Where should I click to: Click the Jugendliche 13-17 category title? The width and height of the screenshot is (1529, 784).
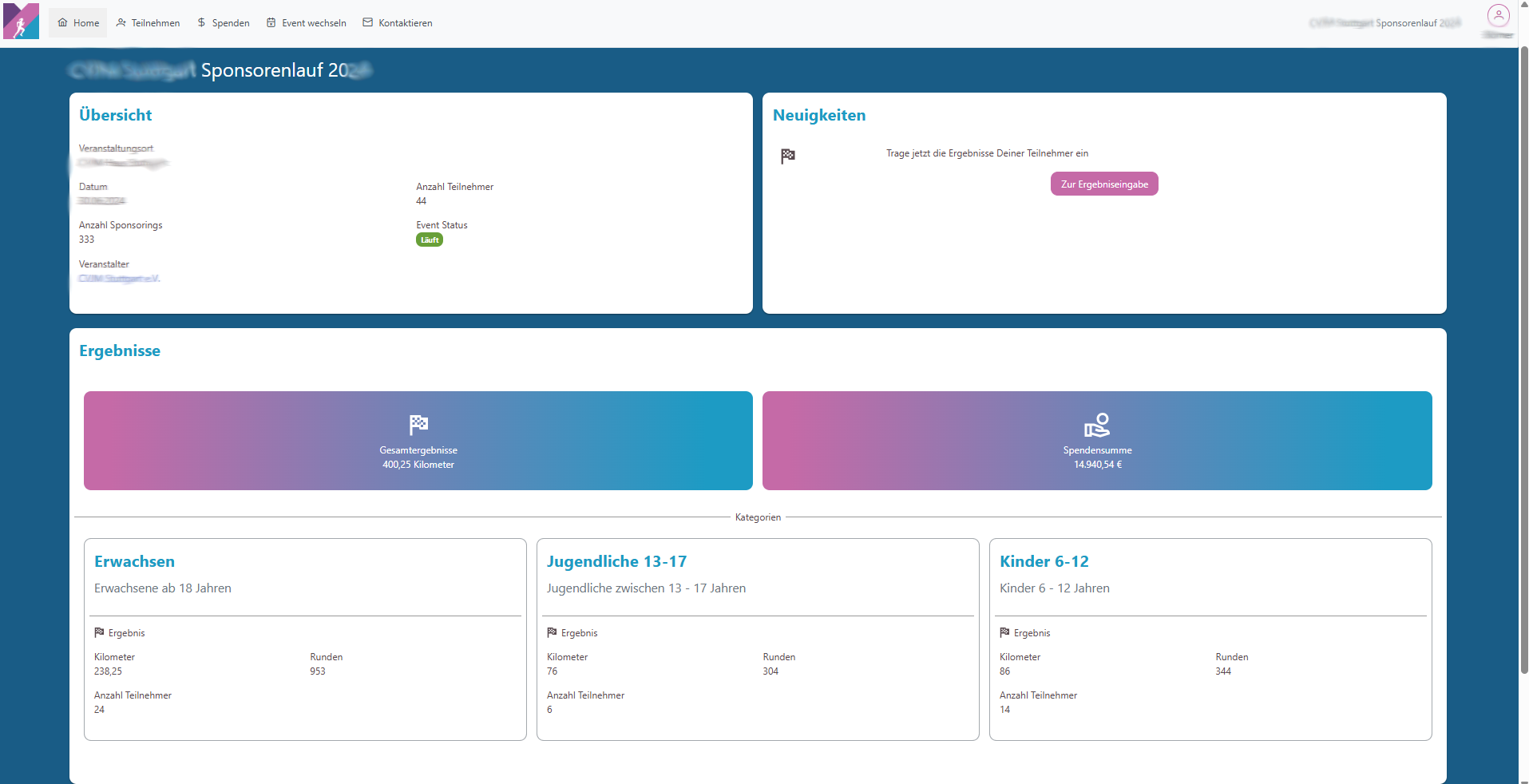[616, 561]
